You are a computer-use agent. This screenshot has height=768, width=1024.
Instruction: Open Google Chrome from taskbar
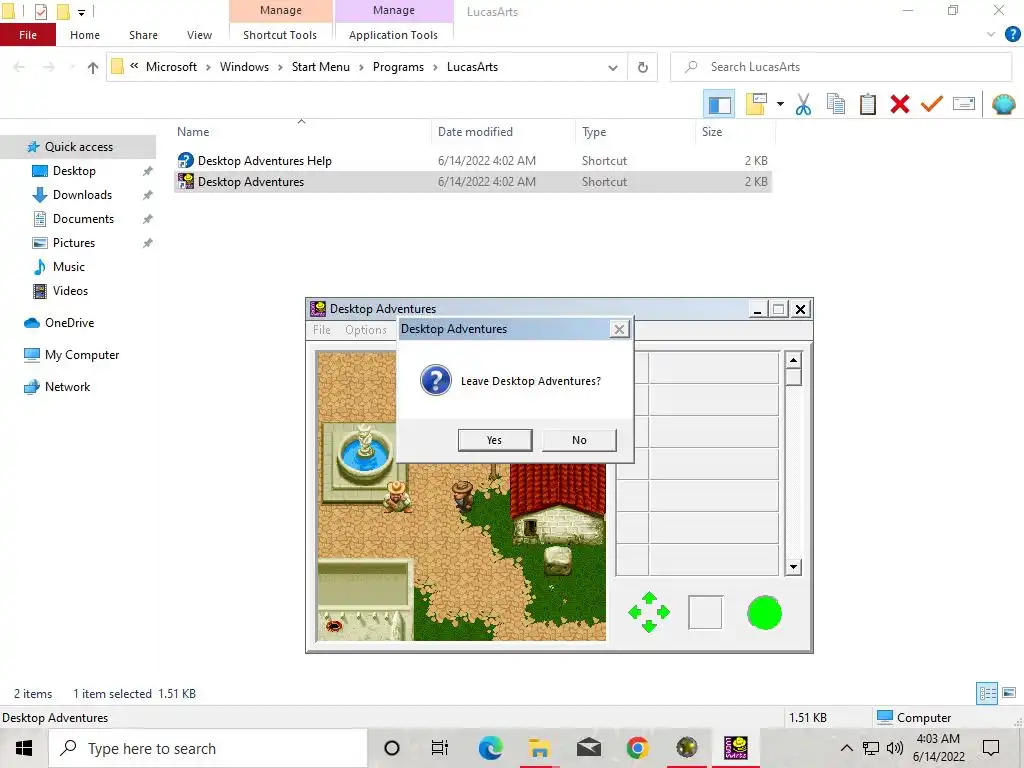[x=637, y=748]
